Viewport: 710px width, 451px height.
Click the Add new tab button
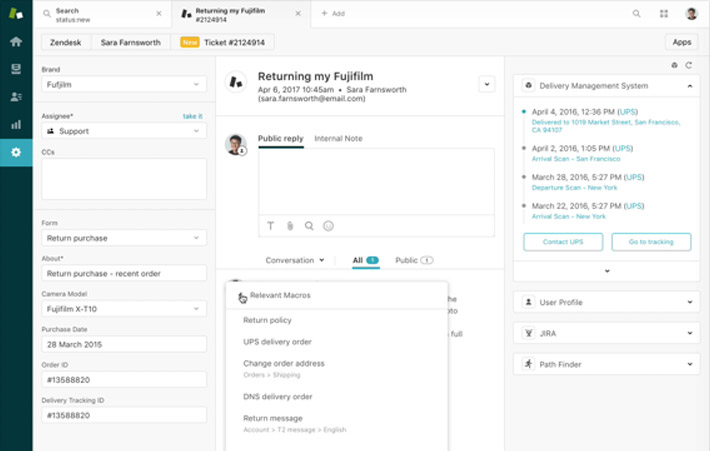(x=333, y=14)
